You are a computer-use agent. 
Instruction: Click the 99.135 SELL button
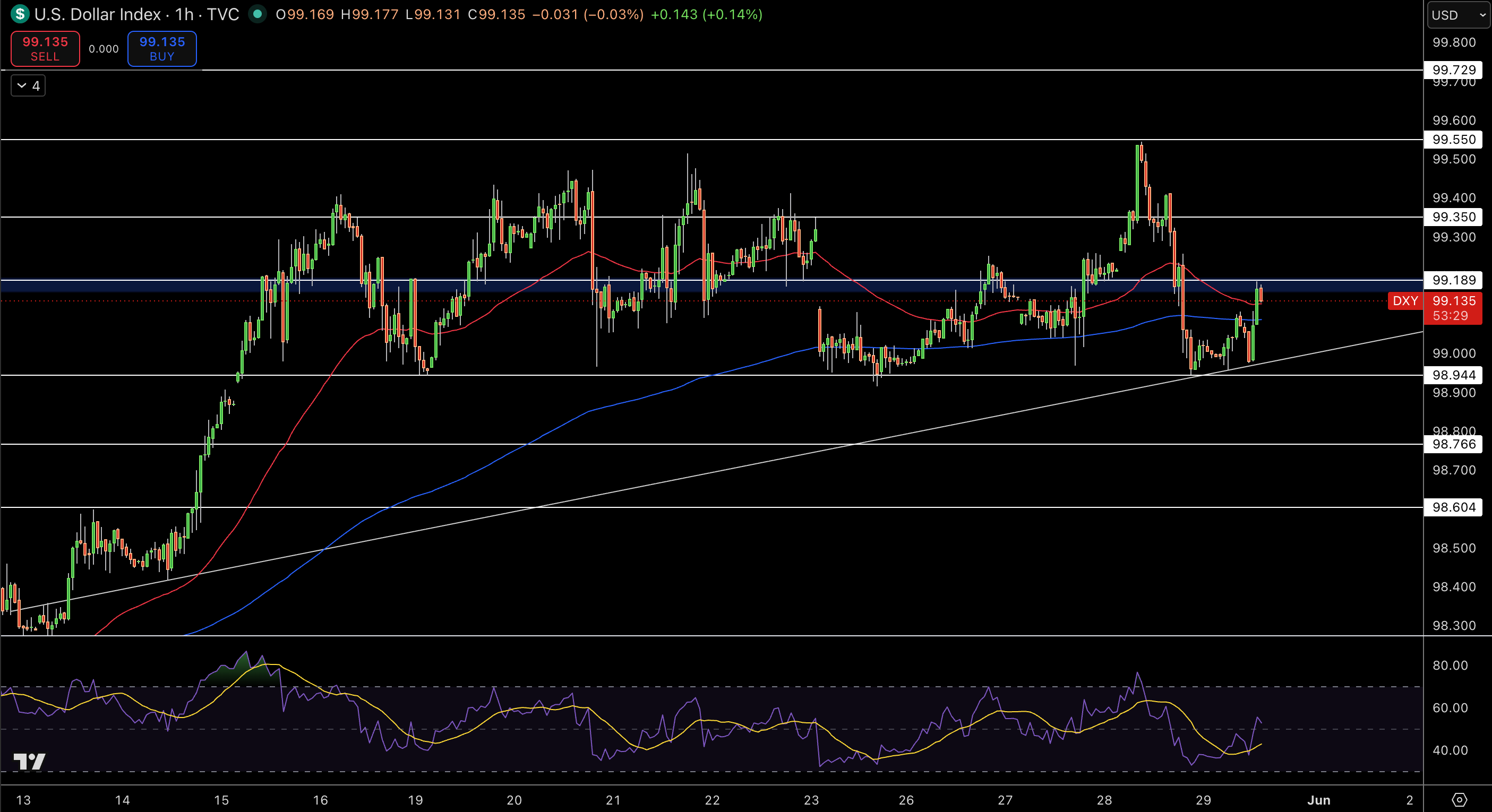coord(45,49)
